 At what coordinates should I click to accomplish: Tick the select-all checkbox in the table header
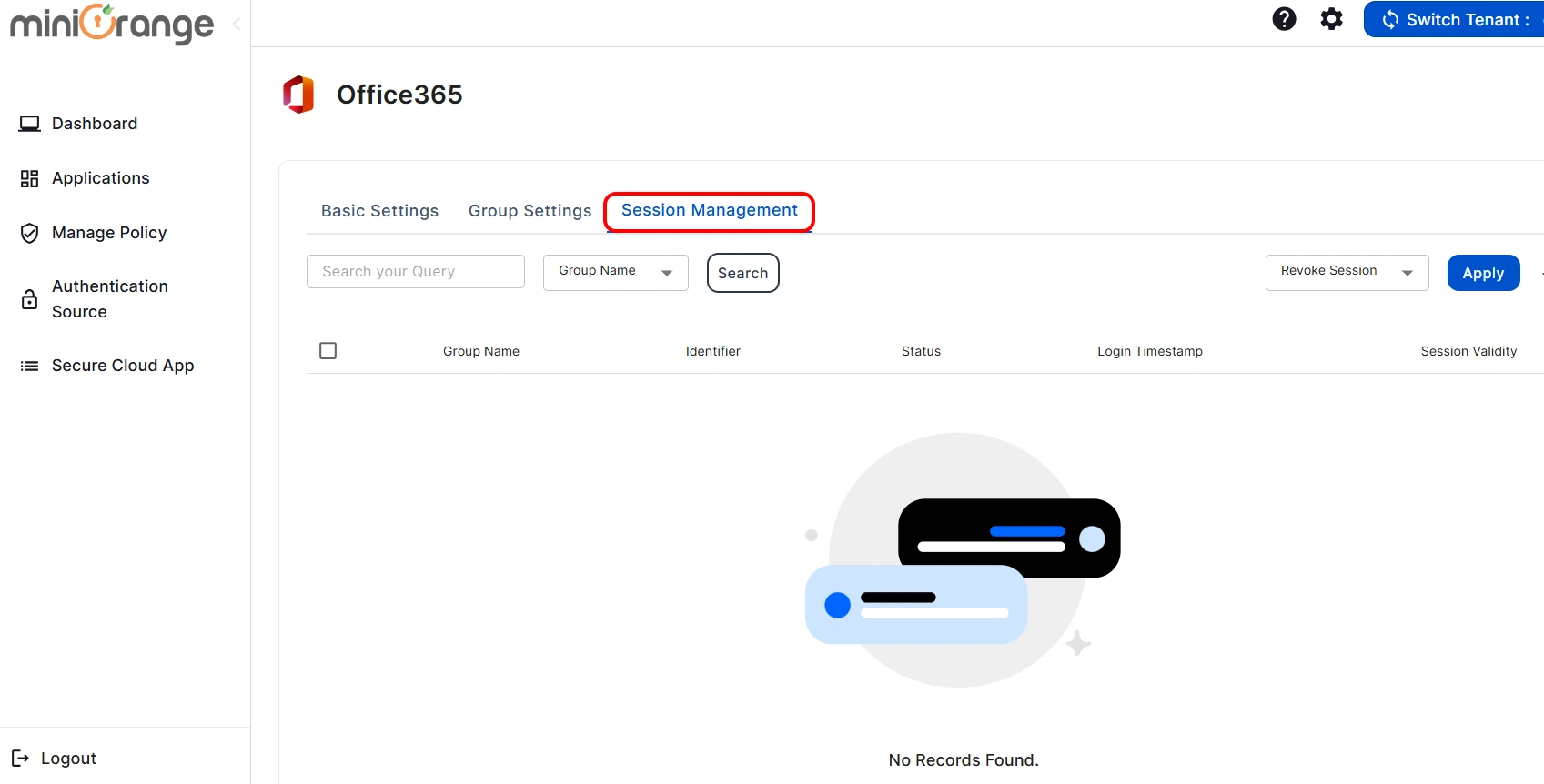click(x=328, y=350)
